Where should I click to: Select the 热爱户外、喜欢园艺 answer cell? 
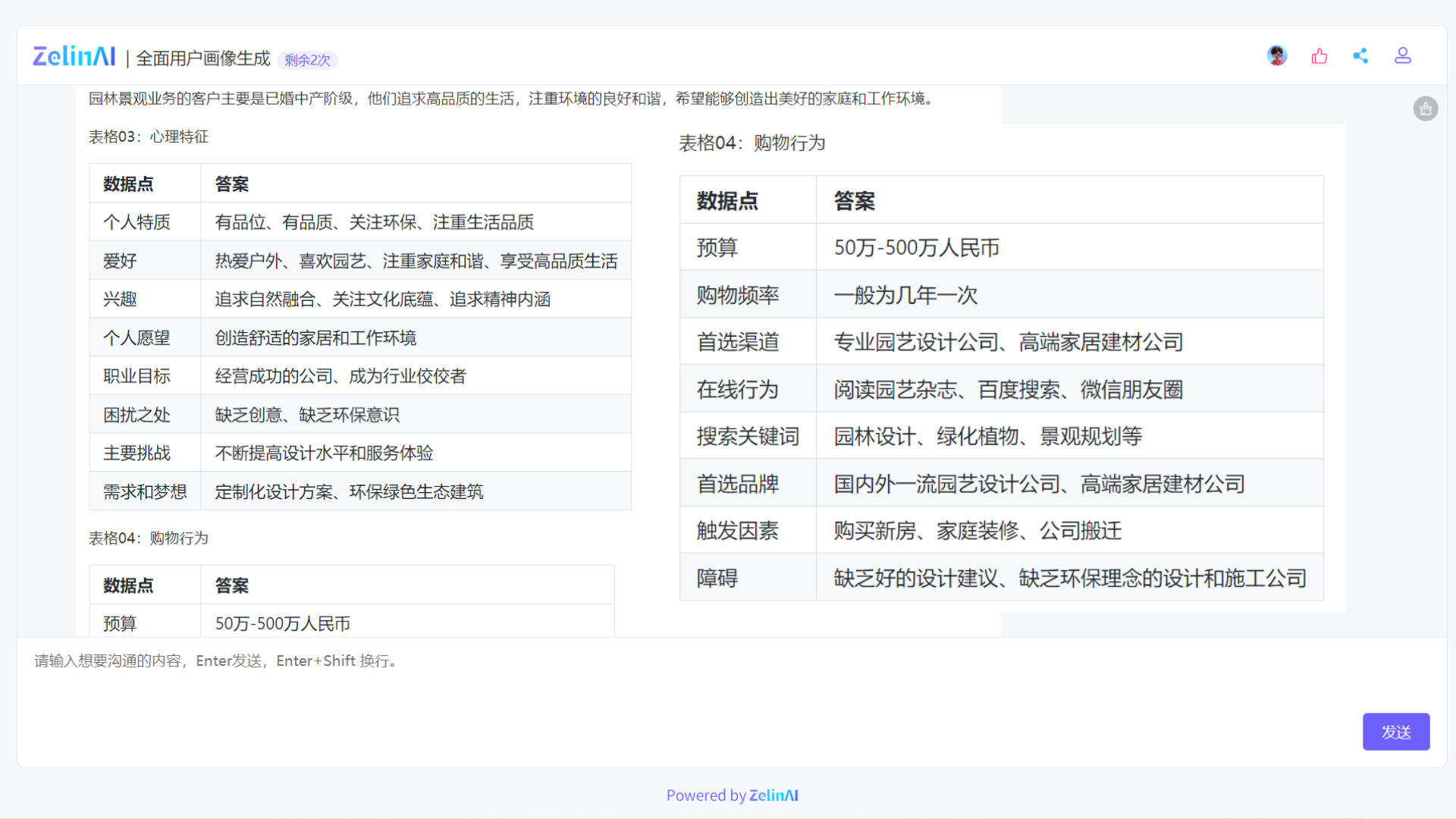416,261
